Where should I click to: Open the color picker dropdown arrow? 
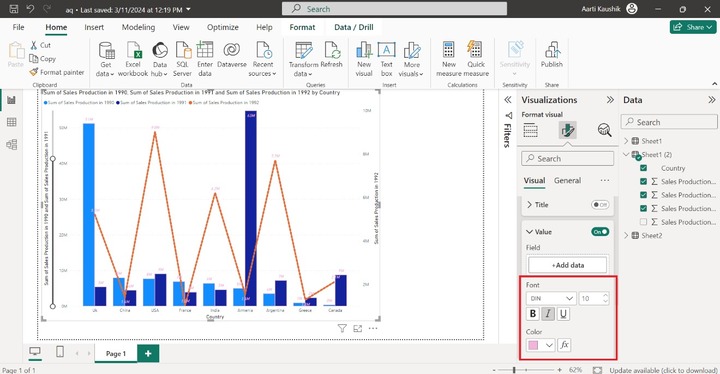pos(549,345)
